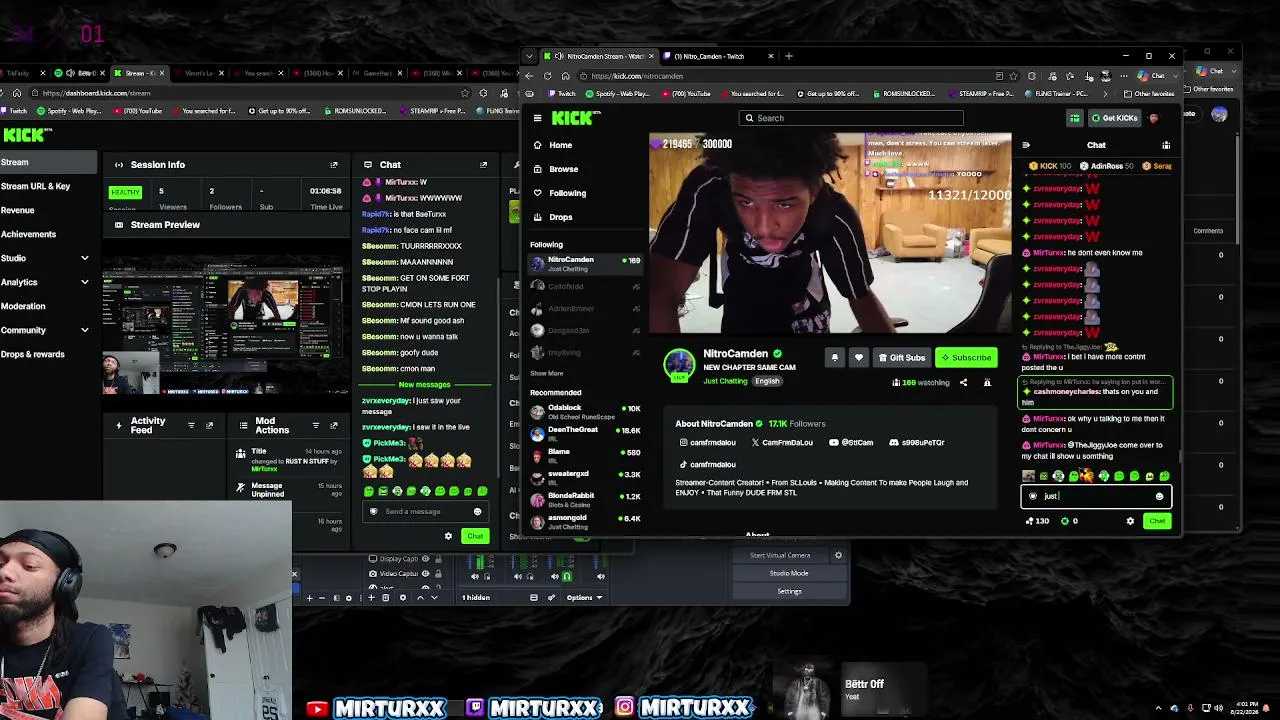The height and width of the screenshot is (720, 1280).
Task: Expand Show More under Following list
Action: pyautogui.click(x=547, y=373)
